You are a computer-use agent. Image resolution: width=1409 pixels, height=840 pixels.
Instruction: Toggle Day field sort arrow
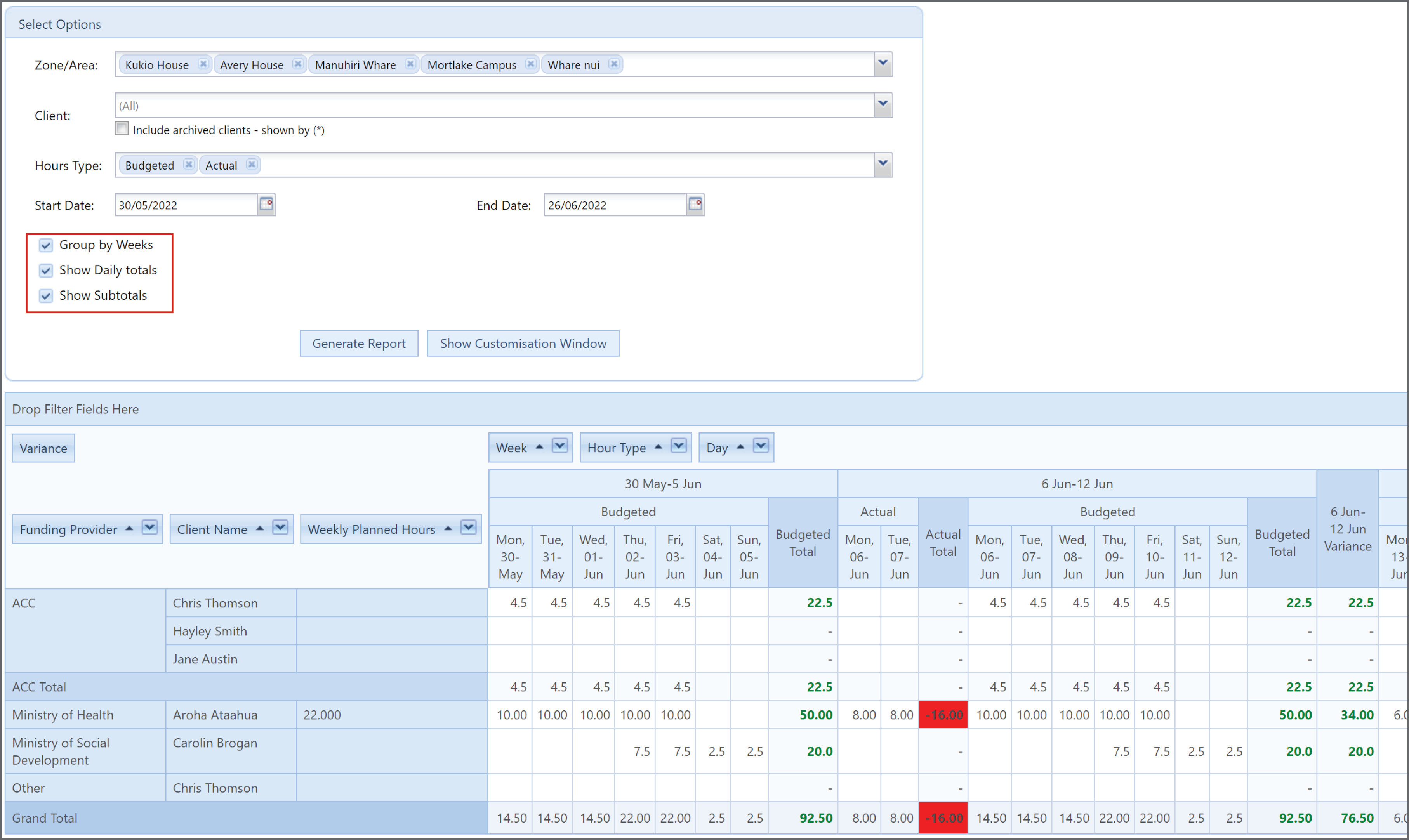click(740, 447)
